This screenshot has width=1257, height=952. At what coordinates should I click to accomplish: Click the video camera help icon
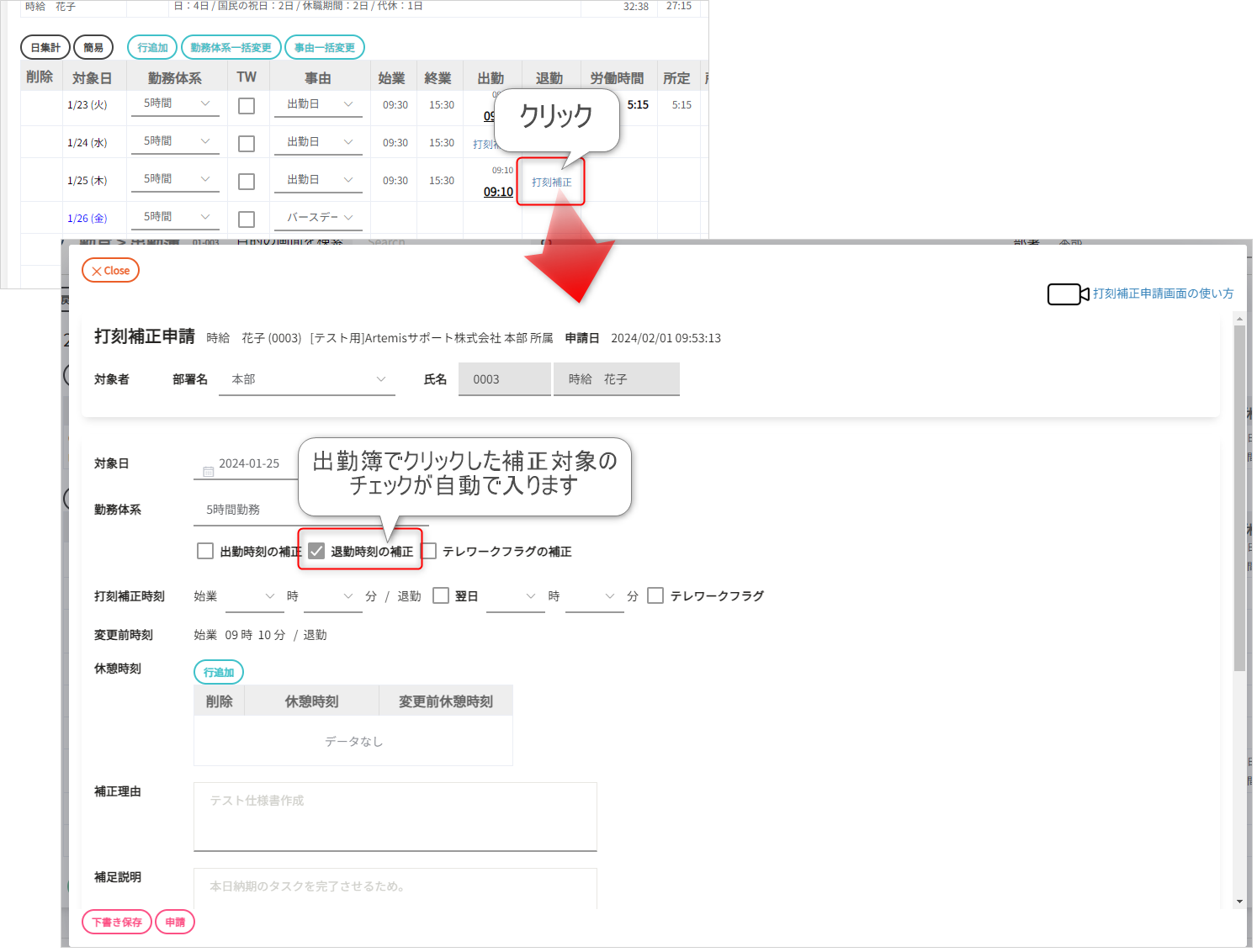1067,294
